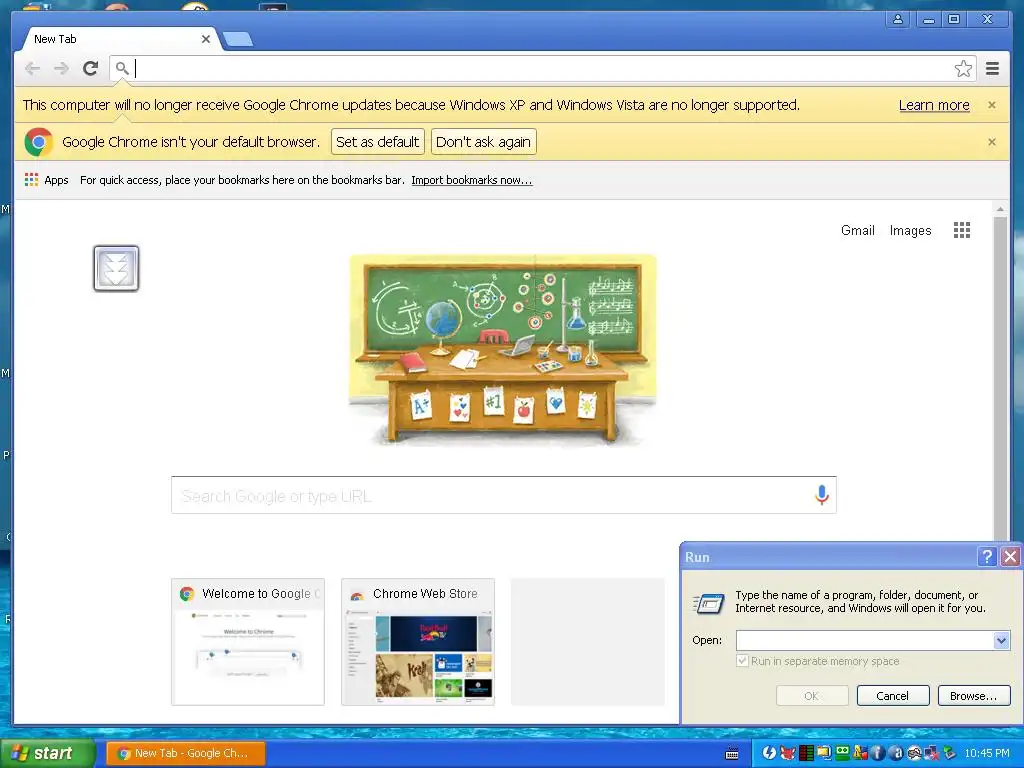Viewport: 1024px width, 768px height.
Task: Click the Set as default button
Action: click(377, 142)
